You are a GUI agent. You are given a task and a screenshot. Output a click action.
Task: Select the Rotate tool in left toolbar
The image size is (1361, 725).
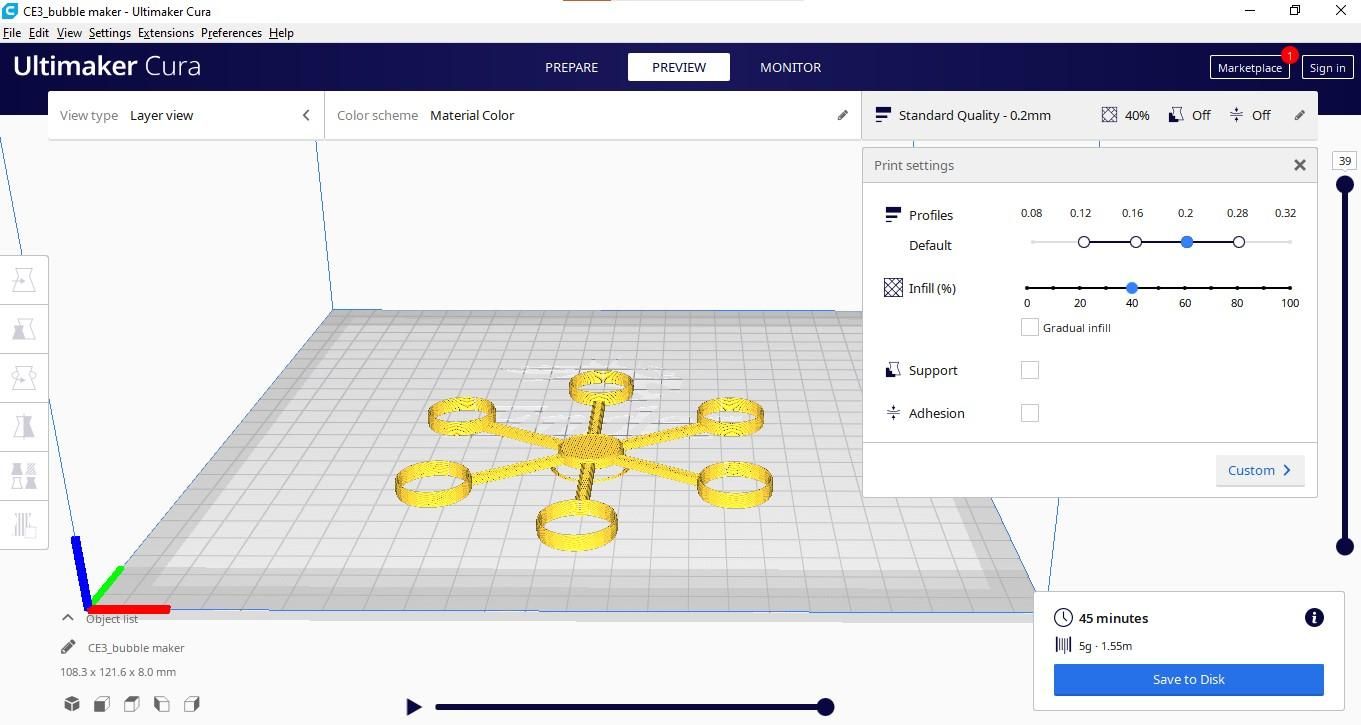[x=24, y=378]
